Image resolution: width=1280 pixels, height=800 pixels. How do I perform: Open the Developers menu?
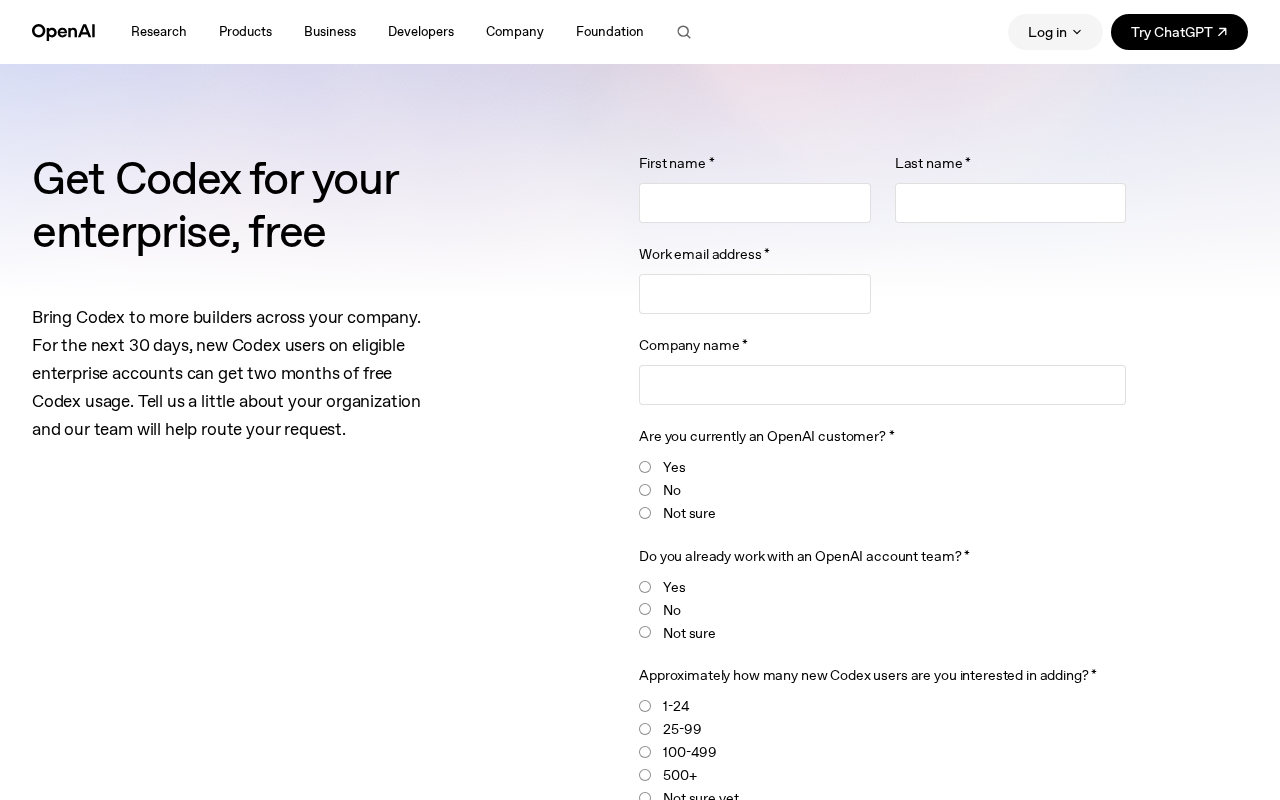pos(421,32)
